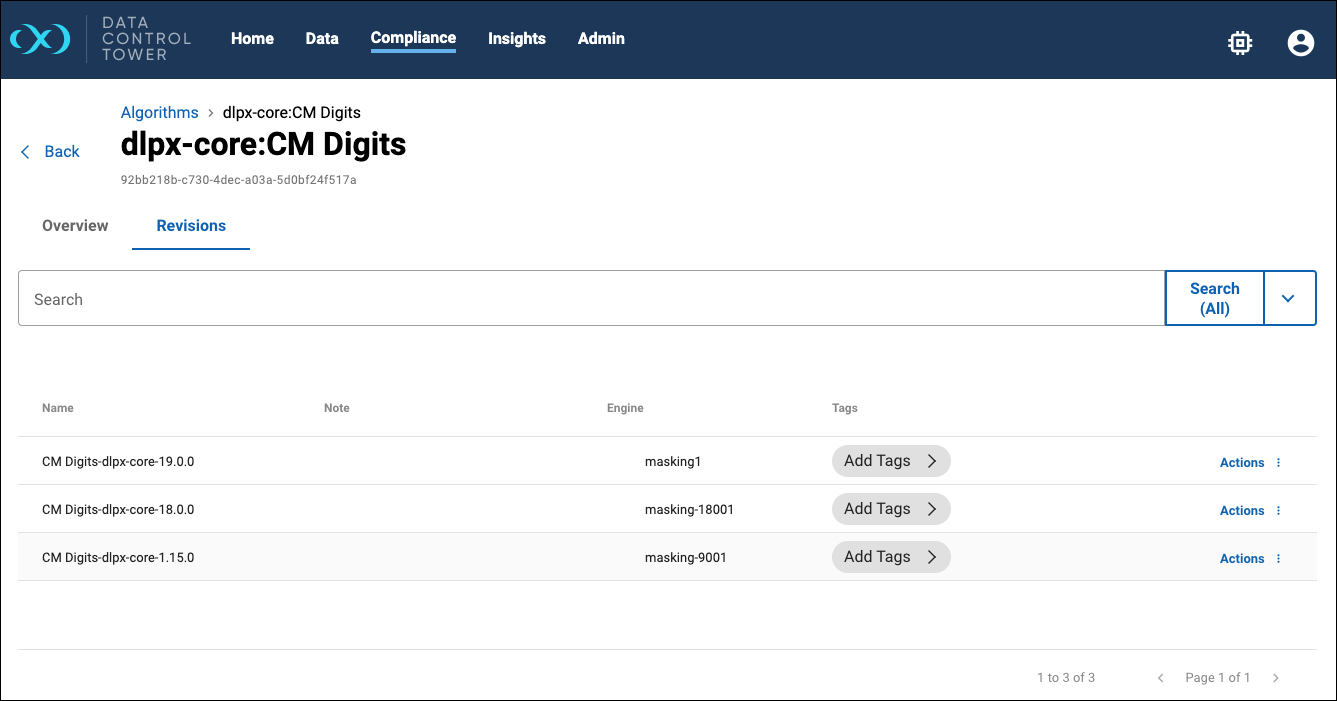Expand Add Tags for masking1 engine row
Image resolution: width=1337 pixels, height=701 pixels.
890,461
